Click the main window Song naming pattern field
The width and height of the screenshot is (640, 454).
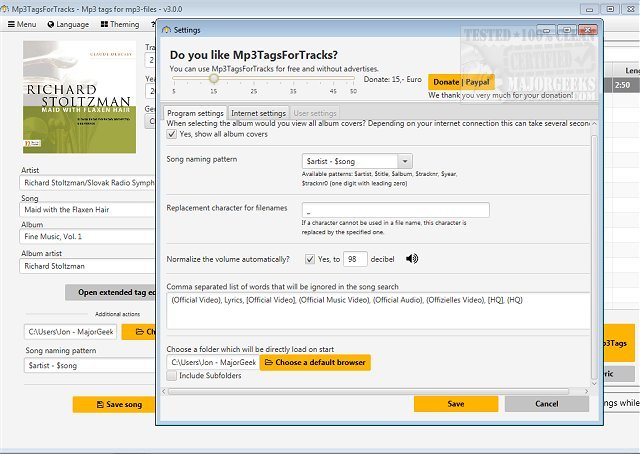click(90, 365)
